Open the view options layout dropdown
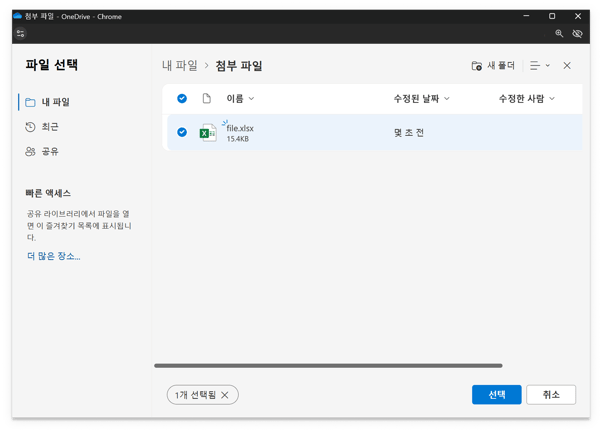 [540, 66]
